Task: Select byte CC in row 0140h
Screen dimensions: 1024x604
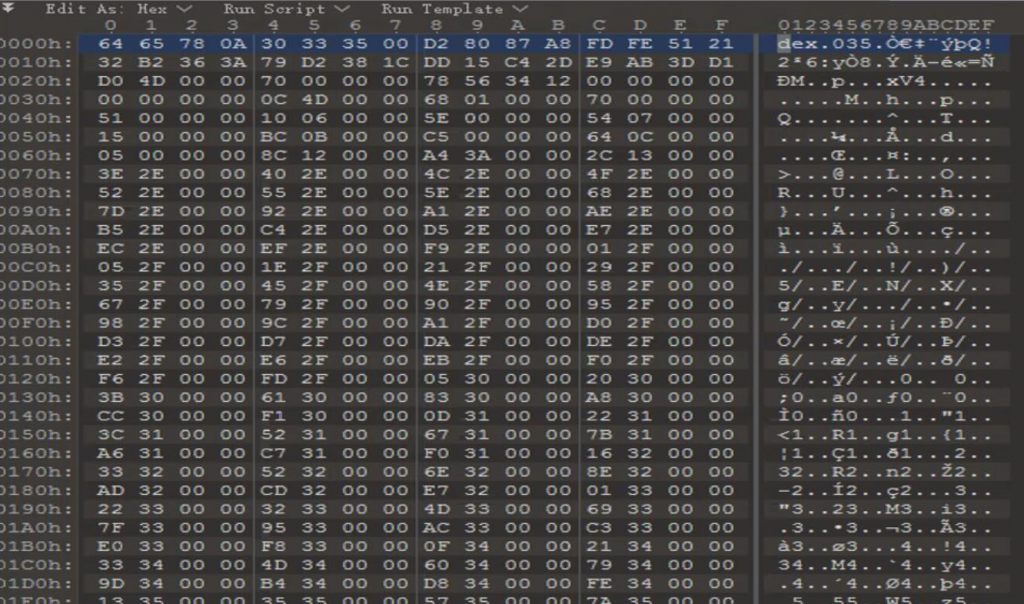Action: [x=110, y=416]
